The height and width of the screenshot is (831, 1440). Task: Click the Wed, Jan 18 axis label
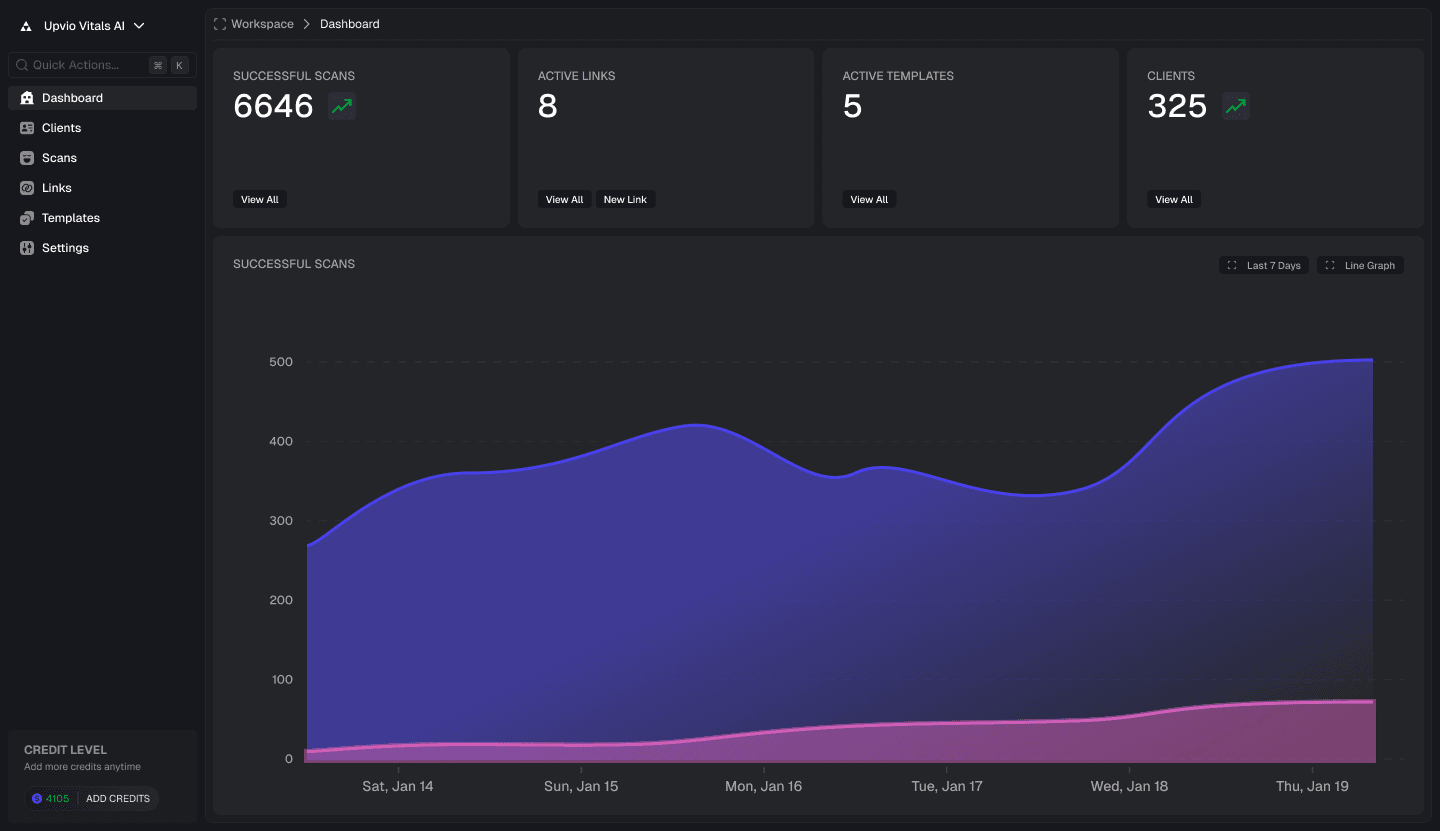1129,786
